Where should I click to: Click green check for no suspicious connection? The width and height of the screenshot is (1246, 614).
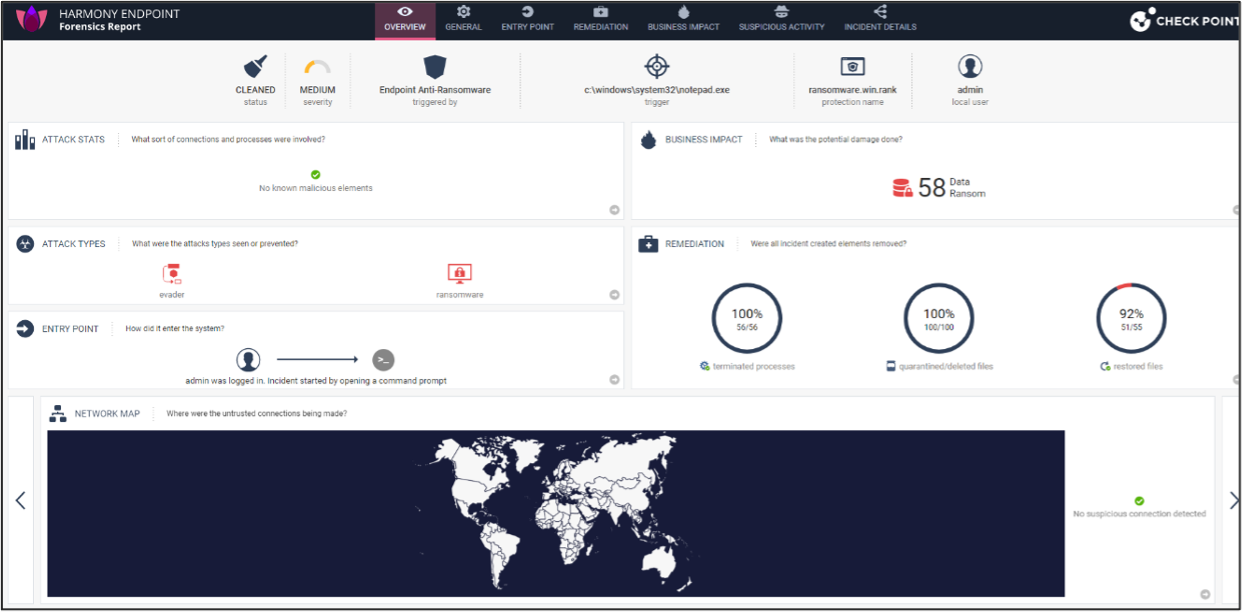pyautogui.click(x=1139, y=501)
